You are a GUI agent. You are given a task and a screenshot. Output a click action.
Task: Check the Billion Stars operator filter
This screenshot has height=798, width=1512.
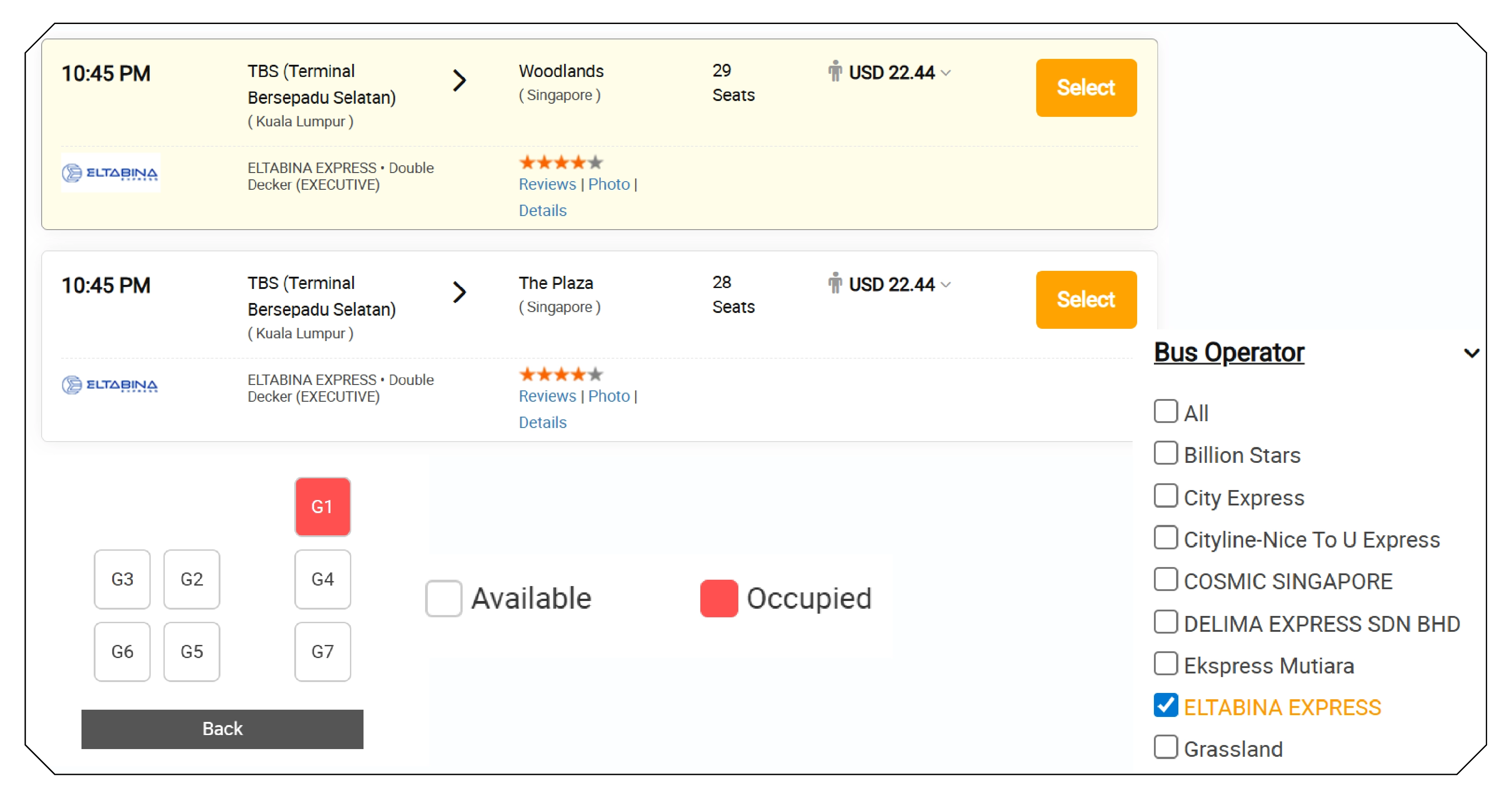[x=1166, y=453]
